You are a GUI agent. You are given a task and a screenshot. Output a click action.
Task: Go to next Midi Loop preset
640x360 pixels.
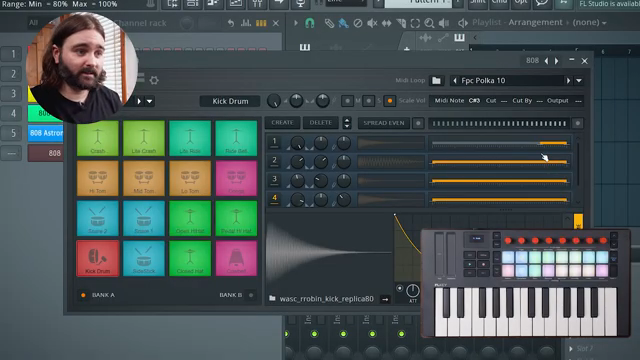point(568,80)
